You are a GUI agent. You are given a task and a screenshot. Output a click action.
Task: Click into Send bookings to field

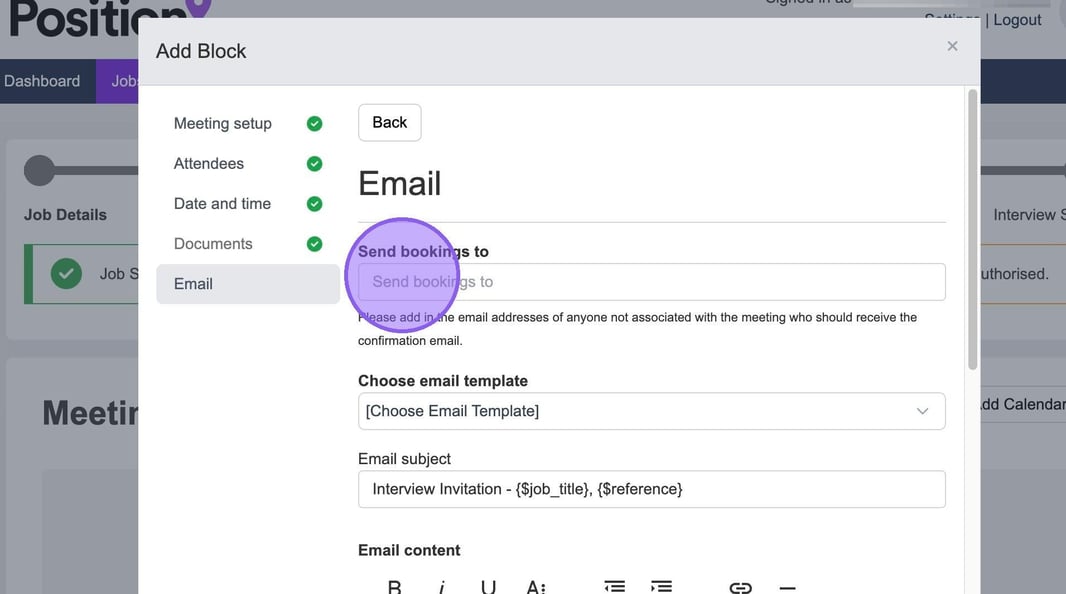651,282
